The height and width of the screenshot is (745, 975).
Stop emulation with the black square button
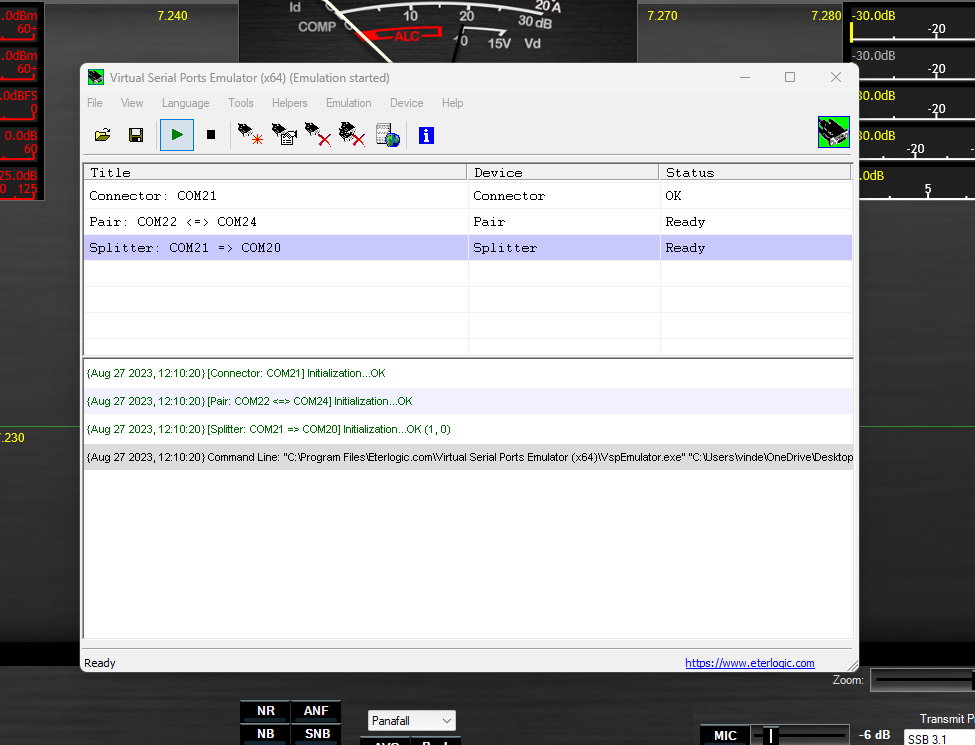click(211, 135)
